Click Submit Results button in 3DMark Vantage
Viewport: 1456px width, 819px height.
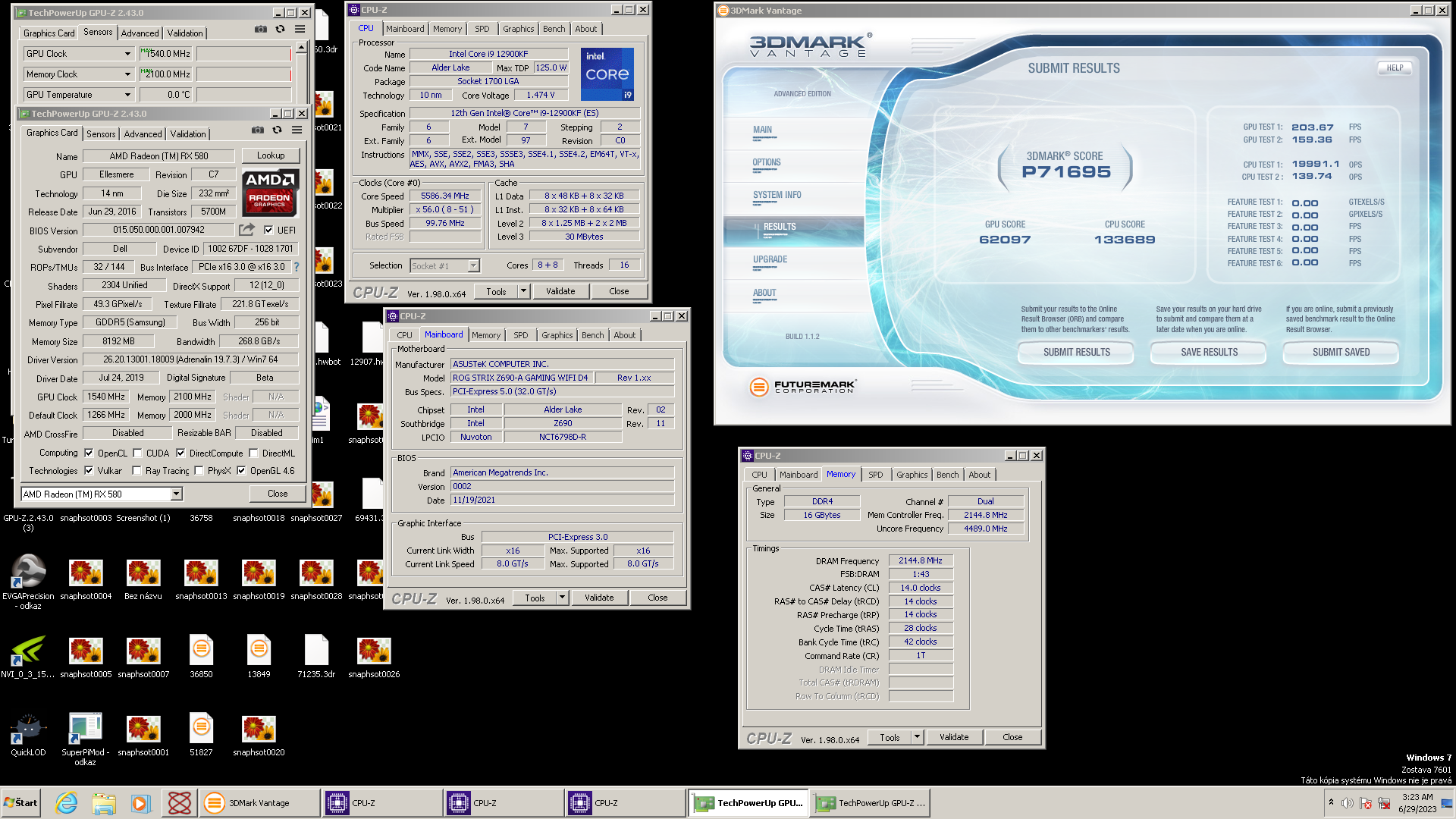click(1076, 353)
